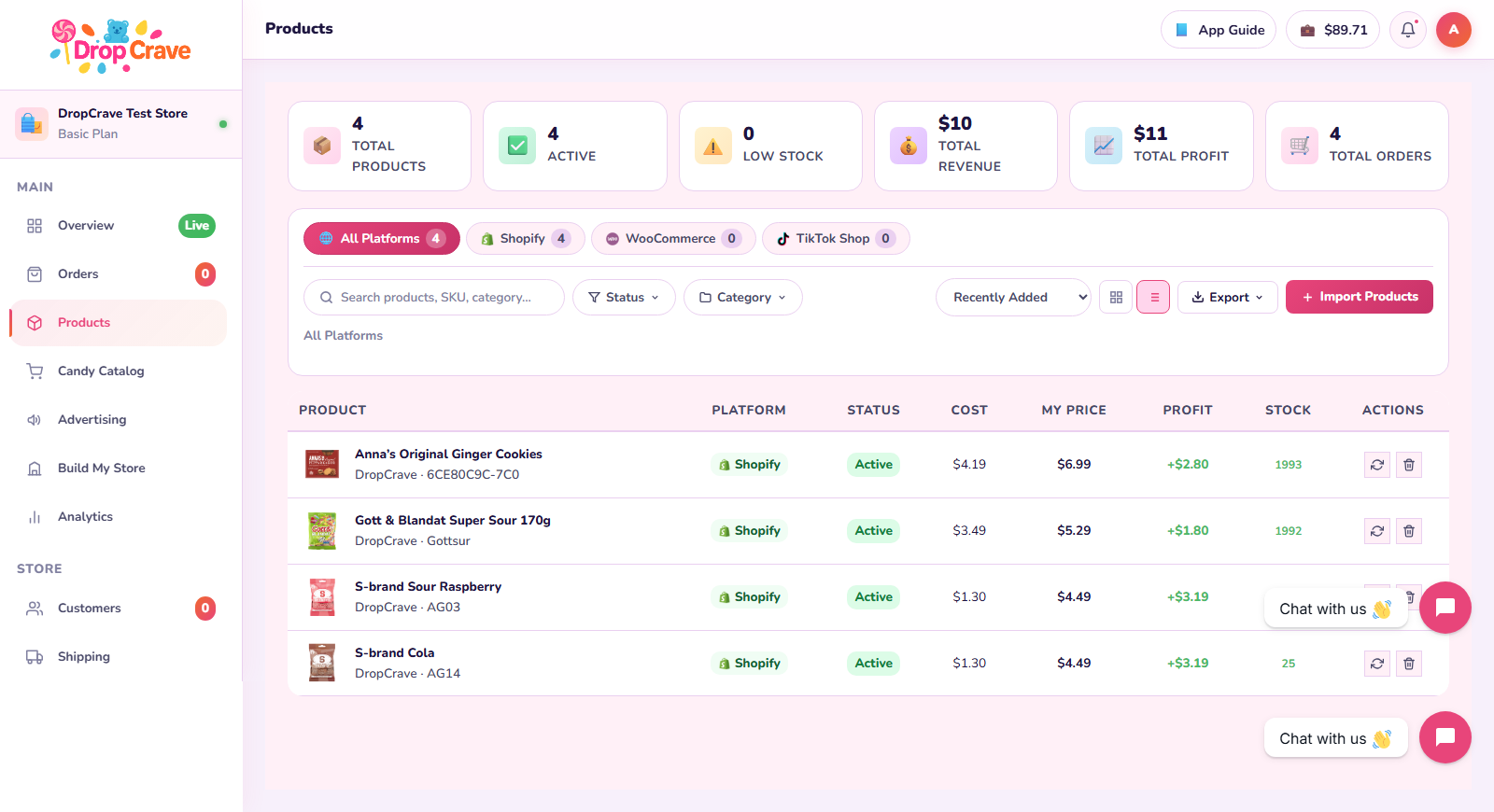
Task: Click Import Products button
Action: coord(1360,297)
